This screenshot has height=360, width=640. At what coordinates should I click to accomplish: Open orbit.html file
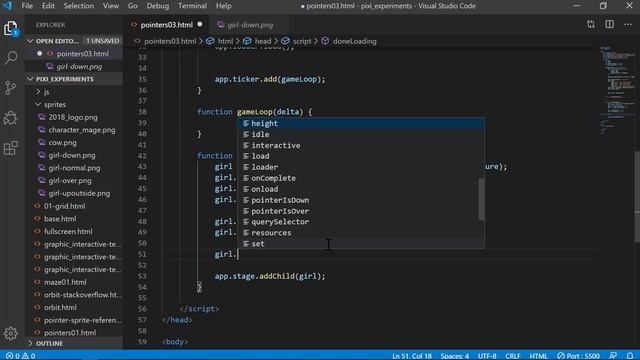(60, 307)
